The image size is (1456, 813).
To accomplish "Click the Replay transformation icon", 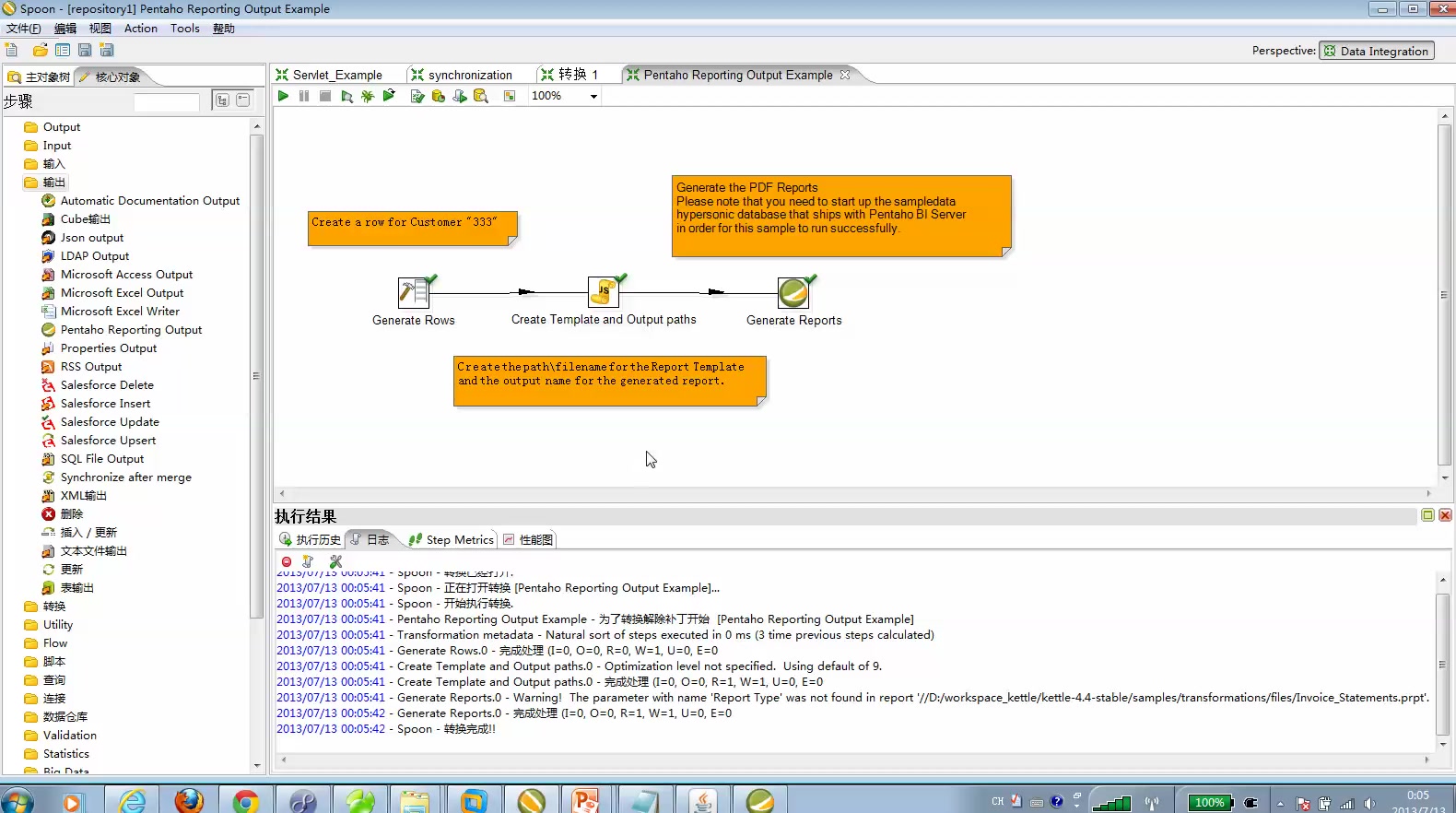I will point(389,96).
